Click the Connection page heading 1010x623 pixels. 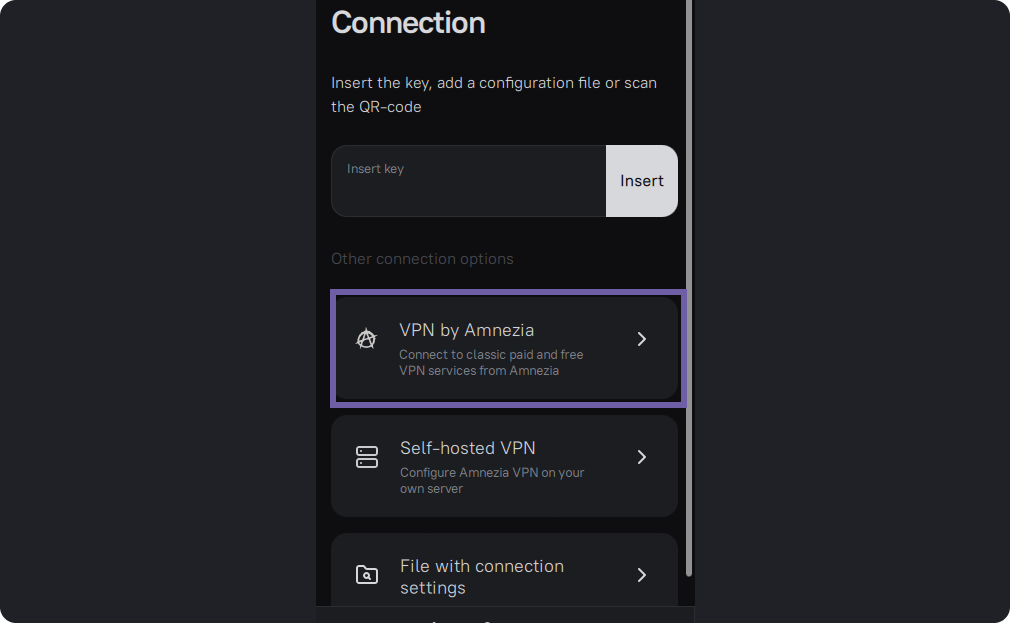click(408, 23)
